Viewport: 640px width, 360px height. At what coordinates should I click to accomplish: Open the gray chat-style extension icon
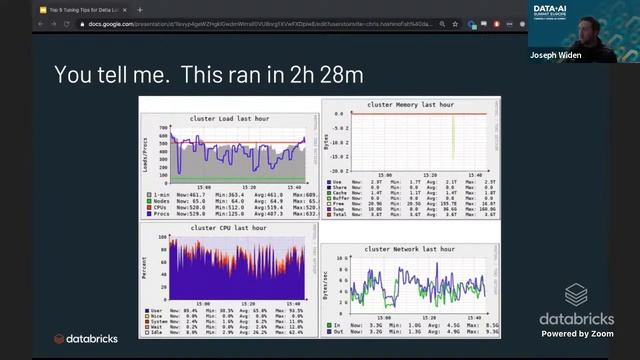coord(484,24)
